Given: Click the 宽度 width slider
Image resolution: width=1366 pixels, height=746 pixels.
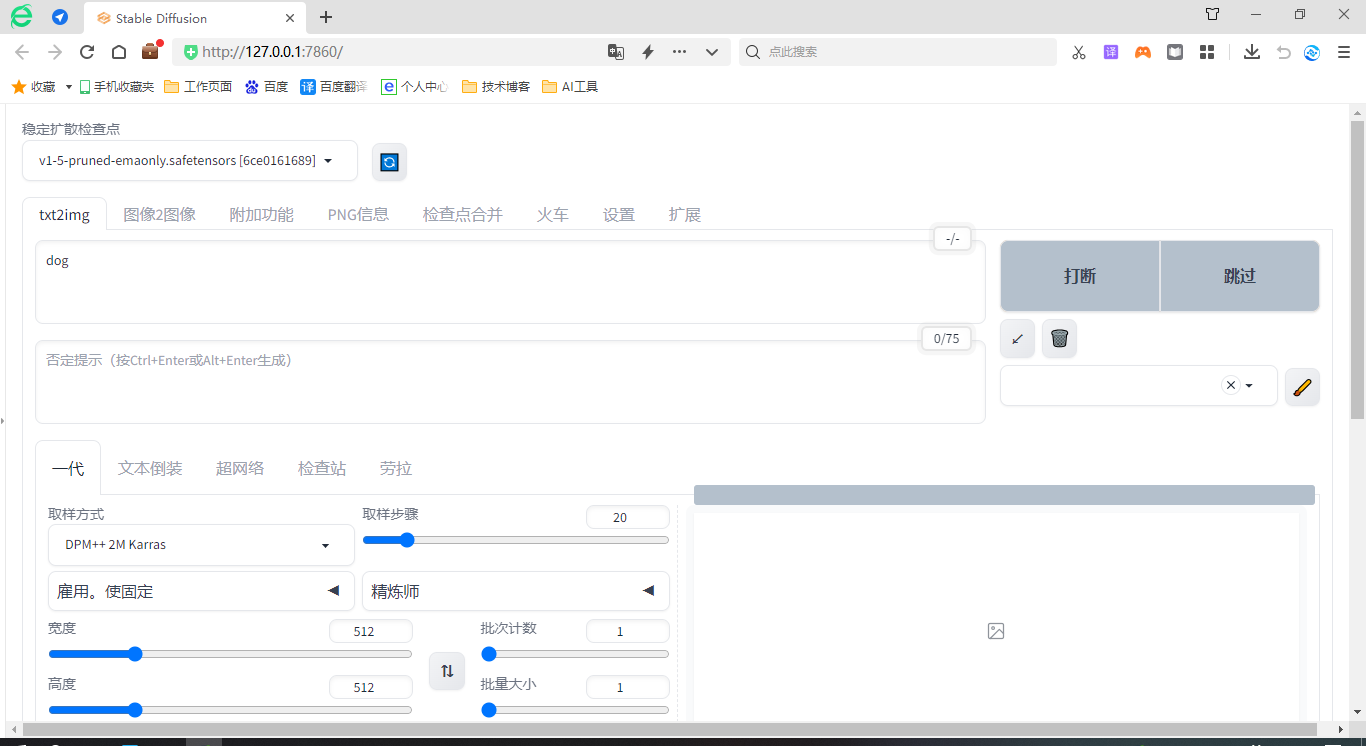Looking at the screenshot, I should coord(230,654).
